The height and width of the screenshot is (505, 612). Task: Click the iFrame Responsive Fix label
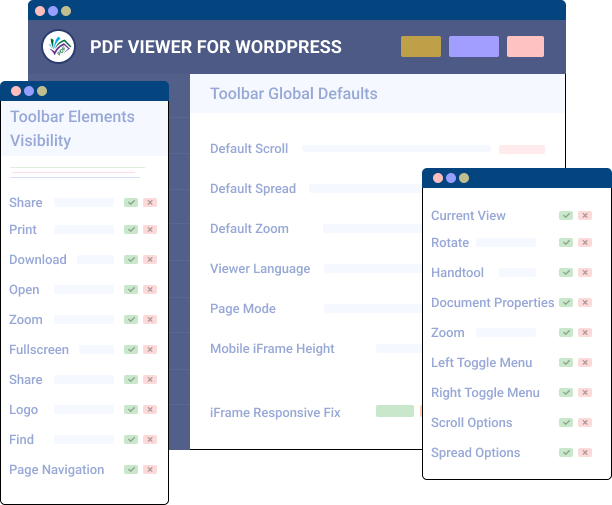point(275,413)
